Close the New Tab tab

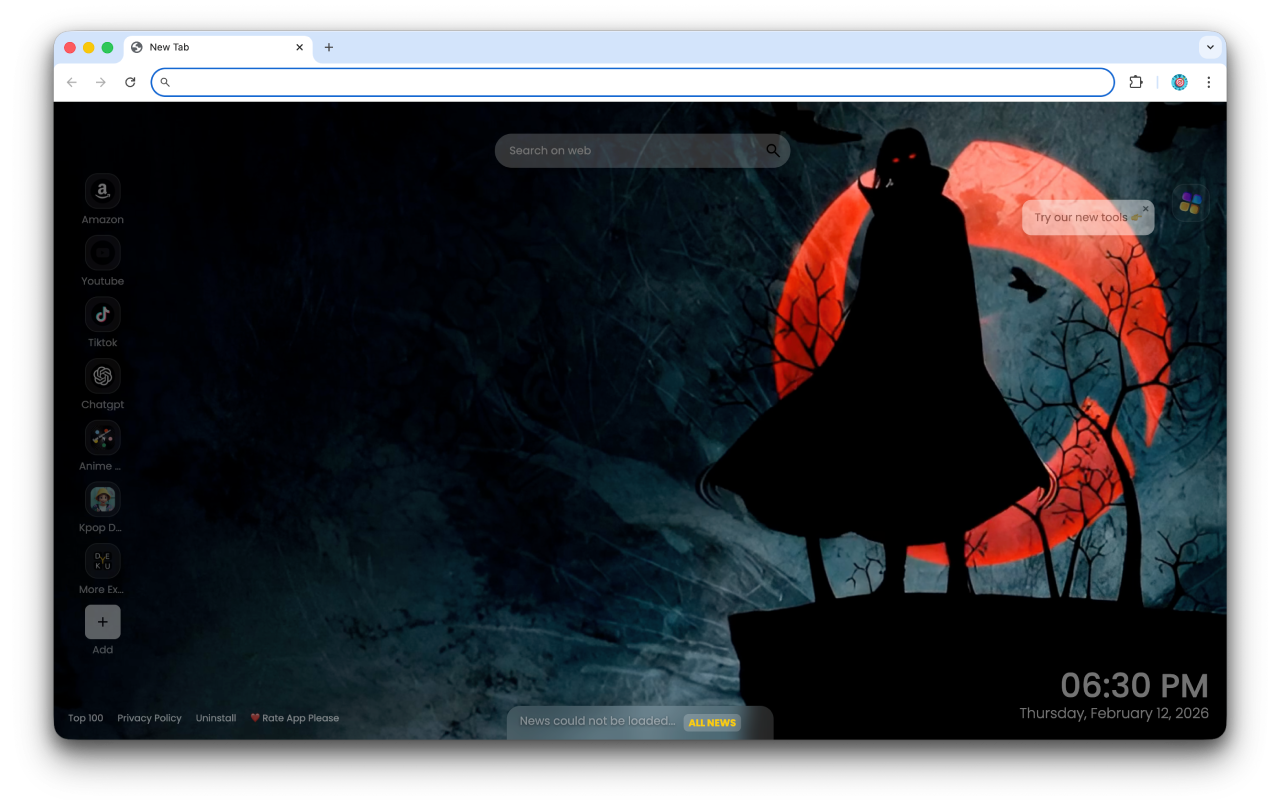(x=299, y=47)
